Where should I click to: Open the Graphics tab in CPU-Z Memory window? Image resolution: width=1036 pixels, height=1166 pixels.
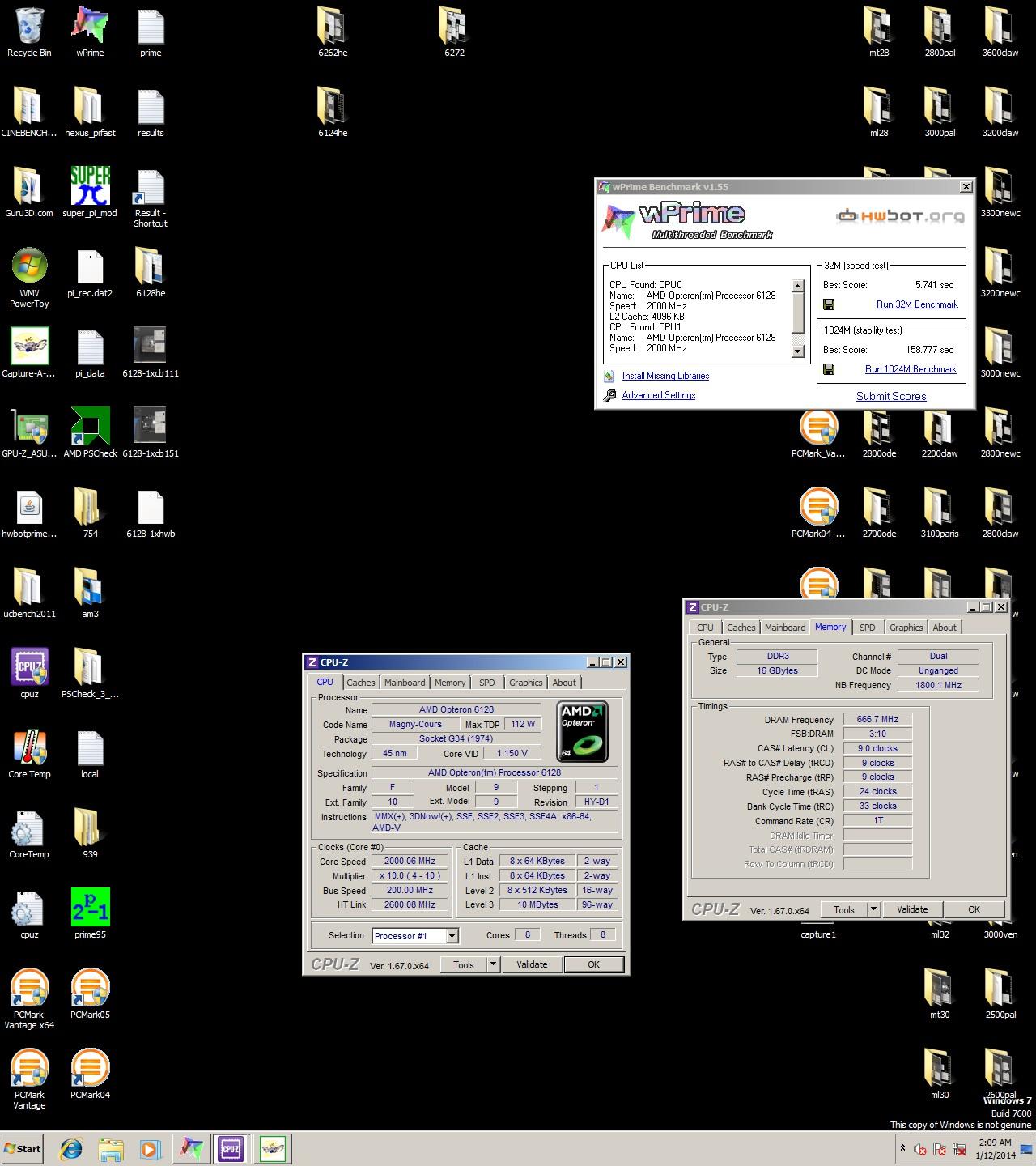click(x=906, y=628)
